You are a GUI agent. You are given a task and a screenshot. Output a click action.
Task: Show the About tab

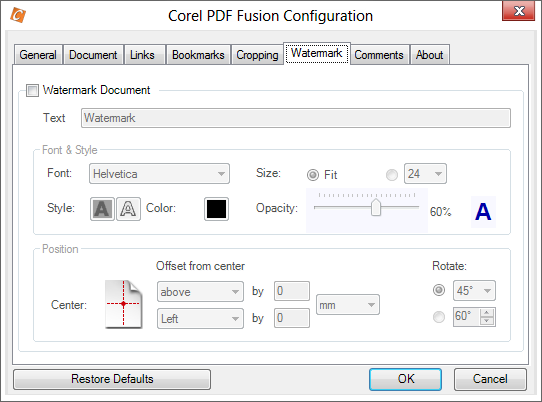430,55
